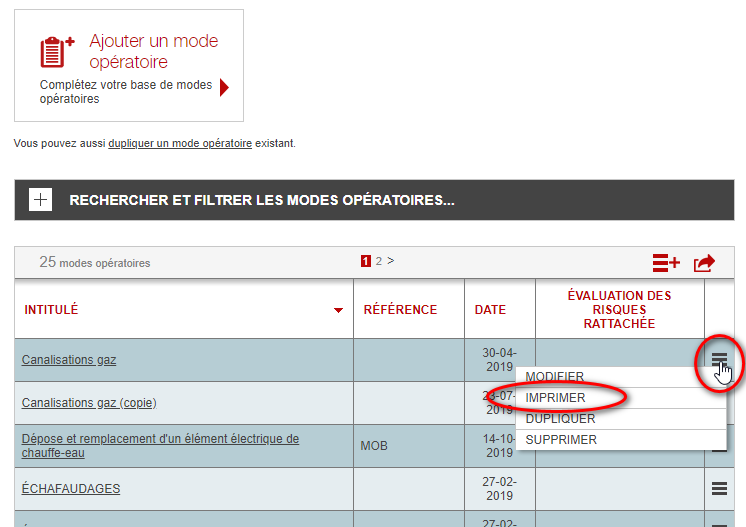Go to page 2 of the list

coord(379,261)
